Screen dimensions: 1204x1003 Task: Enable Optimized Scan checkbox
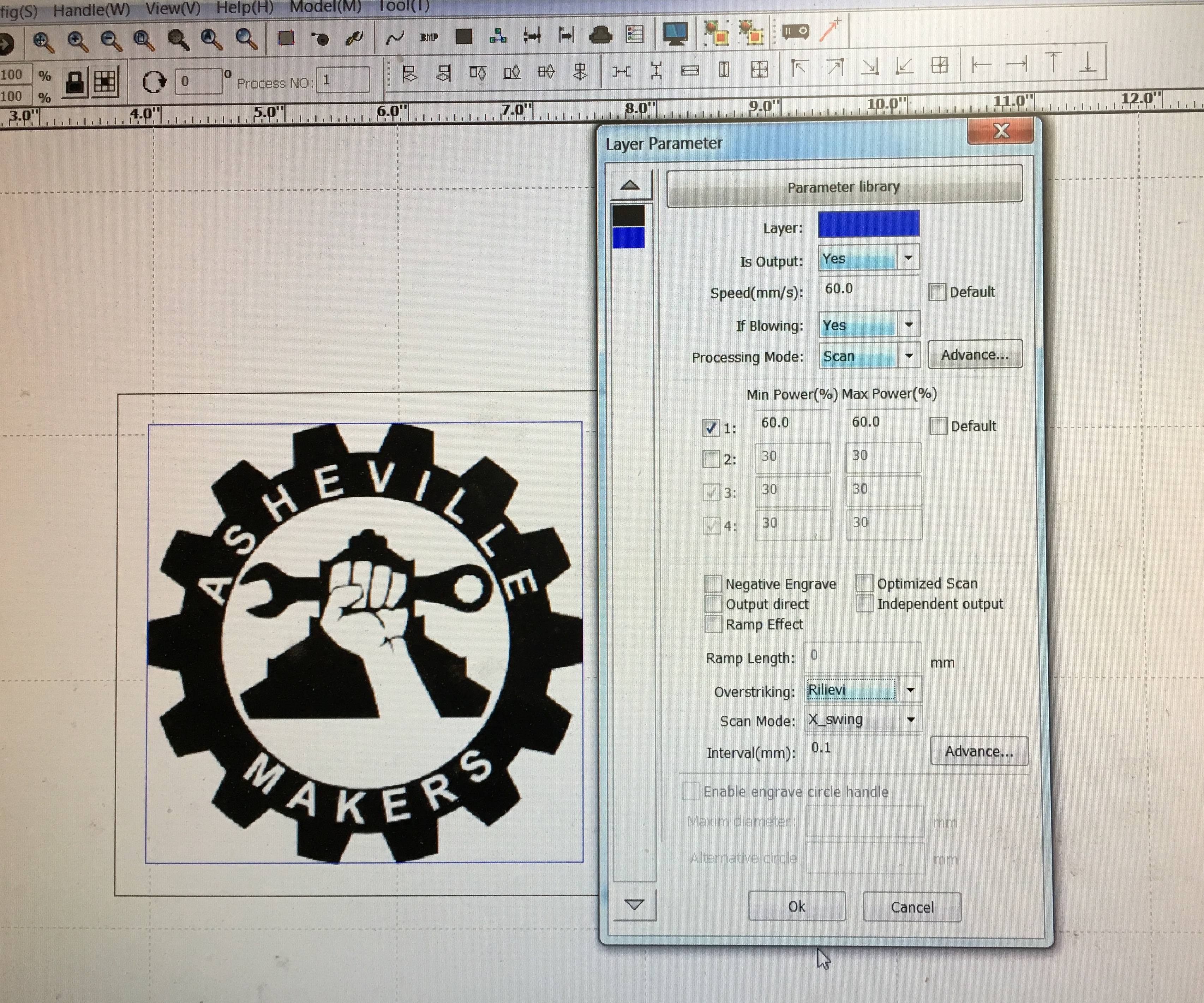coord(864,583)
